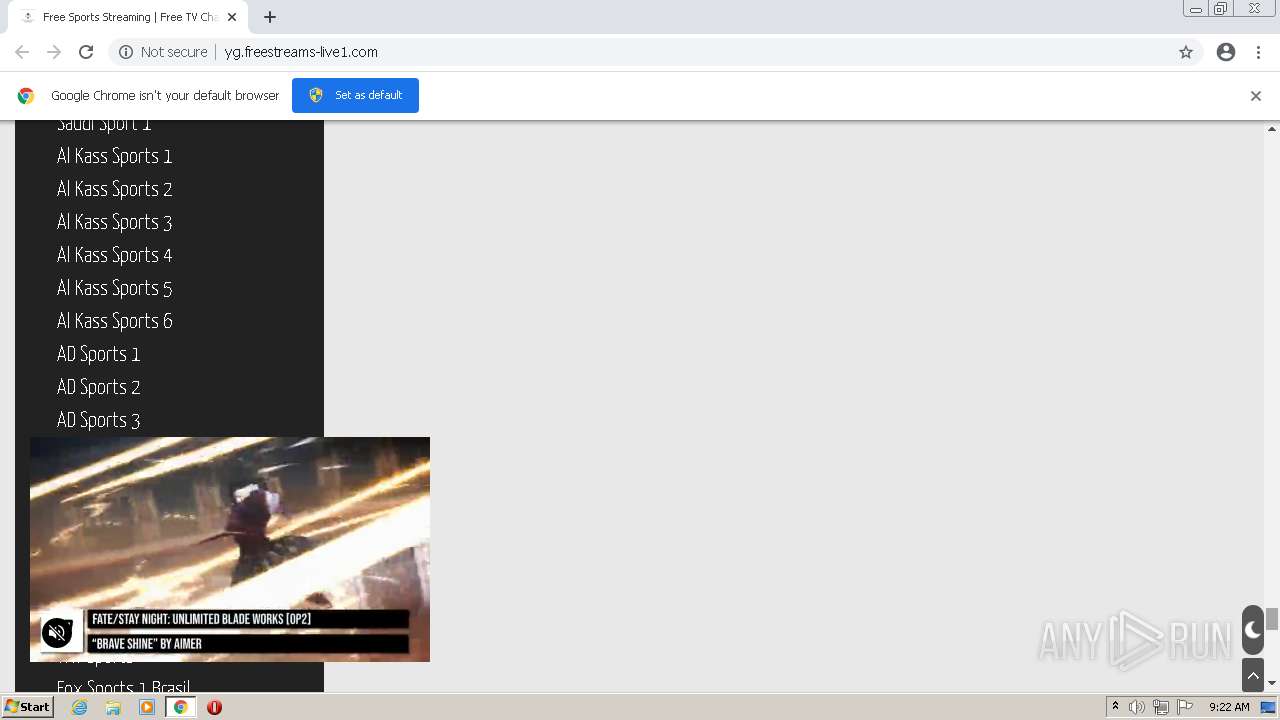Open the Al Kass Sports 2 channel
The height and width of the screenshot is (720, 1280).
pyautogui.click(x=115, y=189)
